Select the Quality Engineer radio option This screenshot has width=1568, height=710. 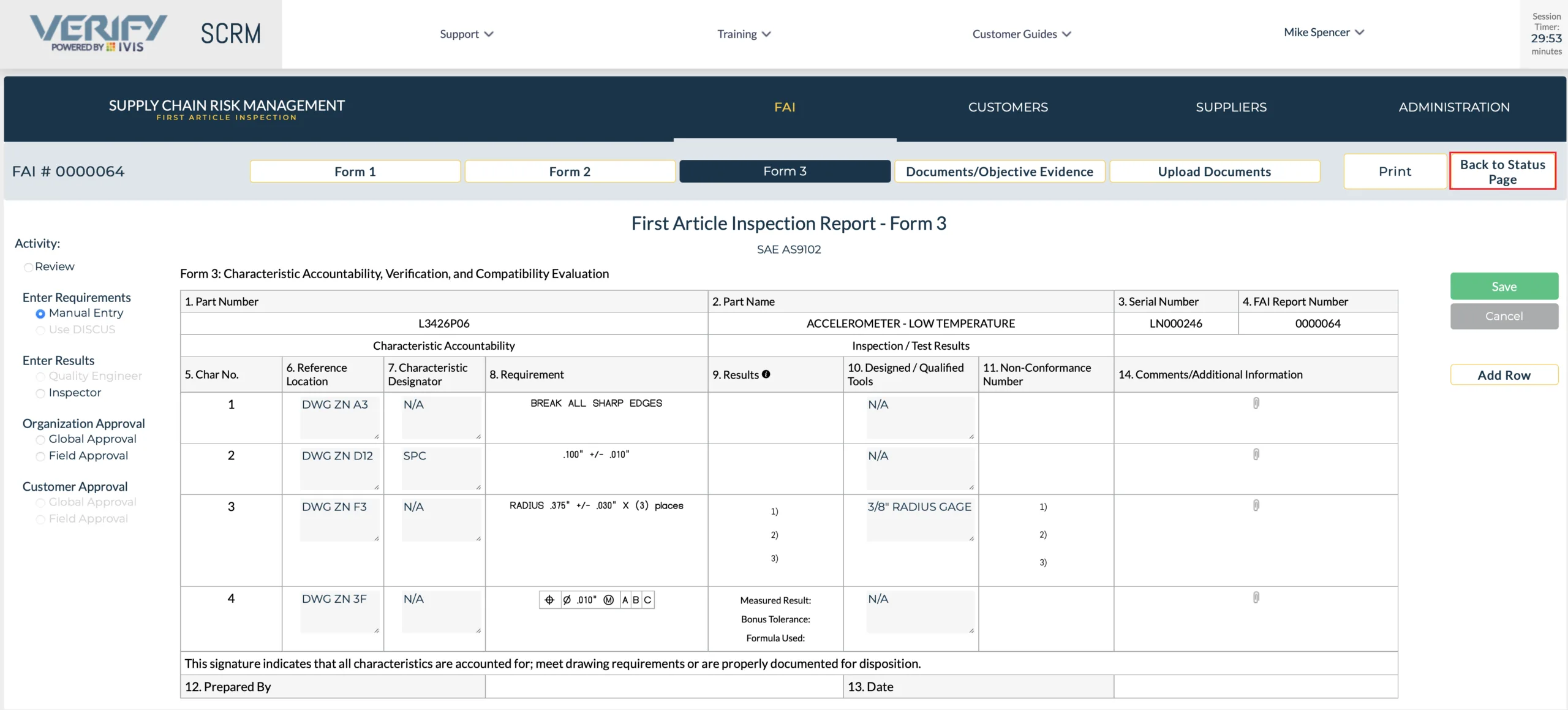[x=40, y=377]
